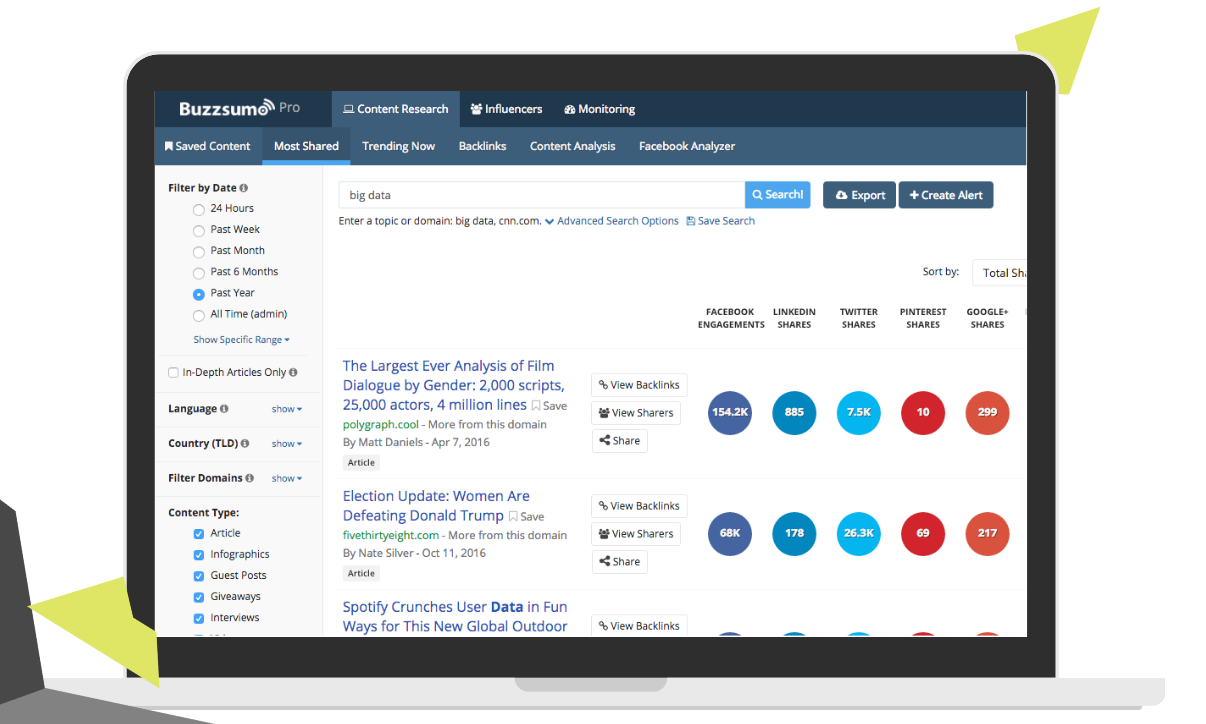The height and width of the screenshot is (724, 1206).
Task: Click the info icon next to Country (TLD)
Action: point(245,443)
